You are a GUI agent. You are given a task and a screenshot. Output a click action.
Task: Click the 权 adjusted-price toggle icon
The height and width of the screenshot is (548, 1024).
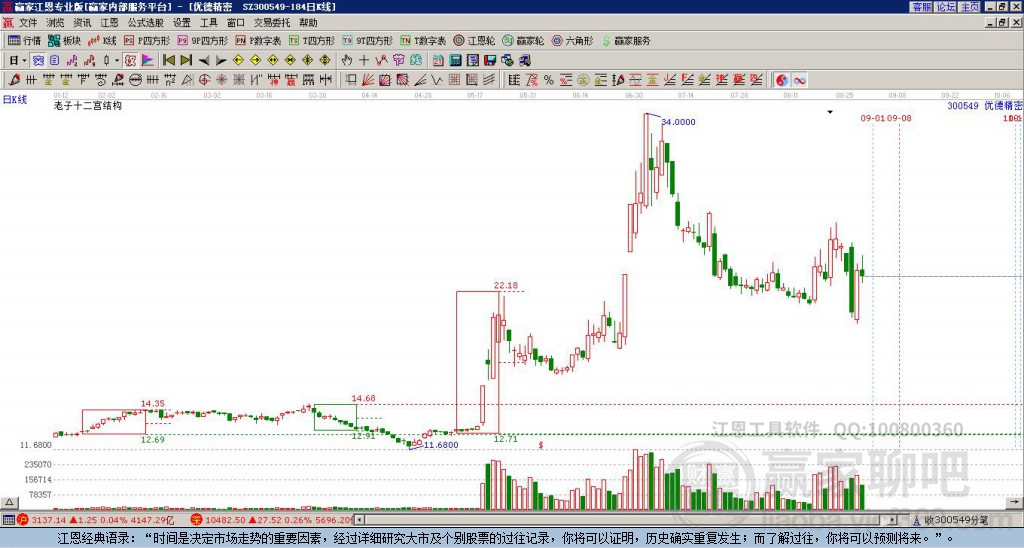point(130,61)
